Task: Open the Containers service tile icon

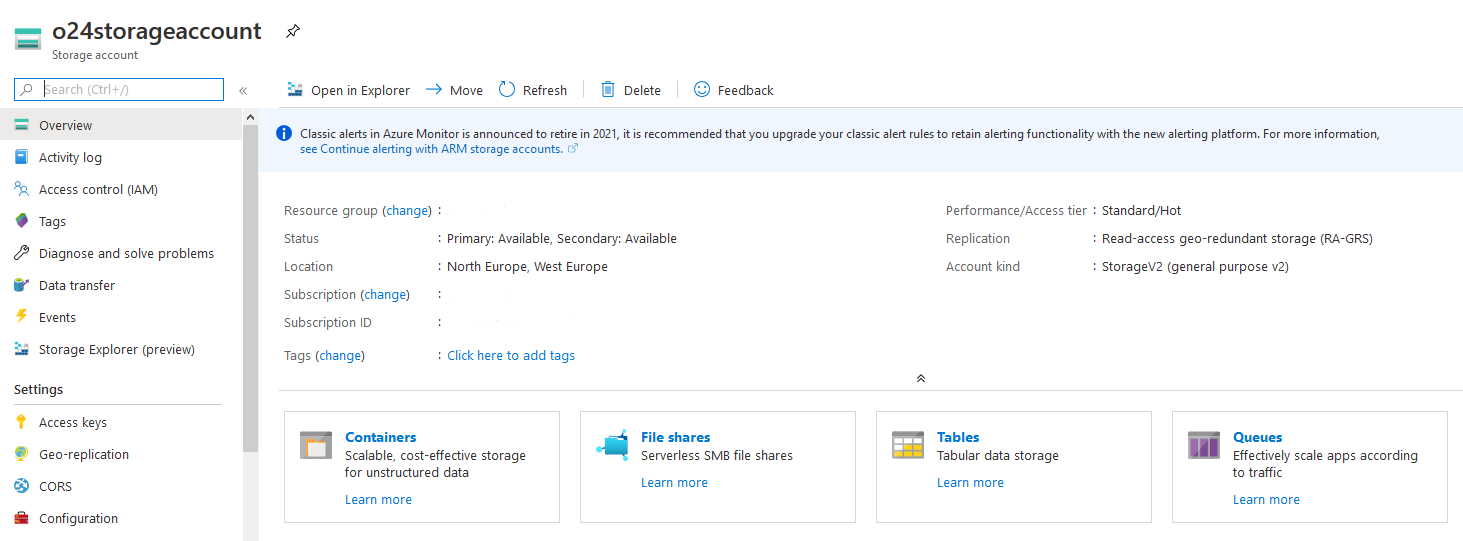Action: pos(316,446)
